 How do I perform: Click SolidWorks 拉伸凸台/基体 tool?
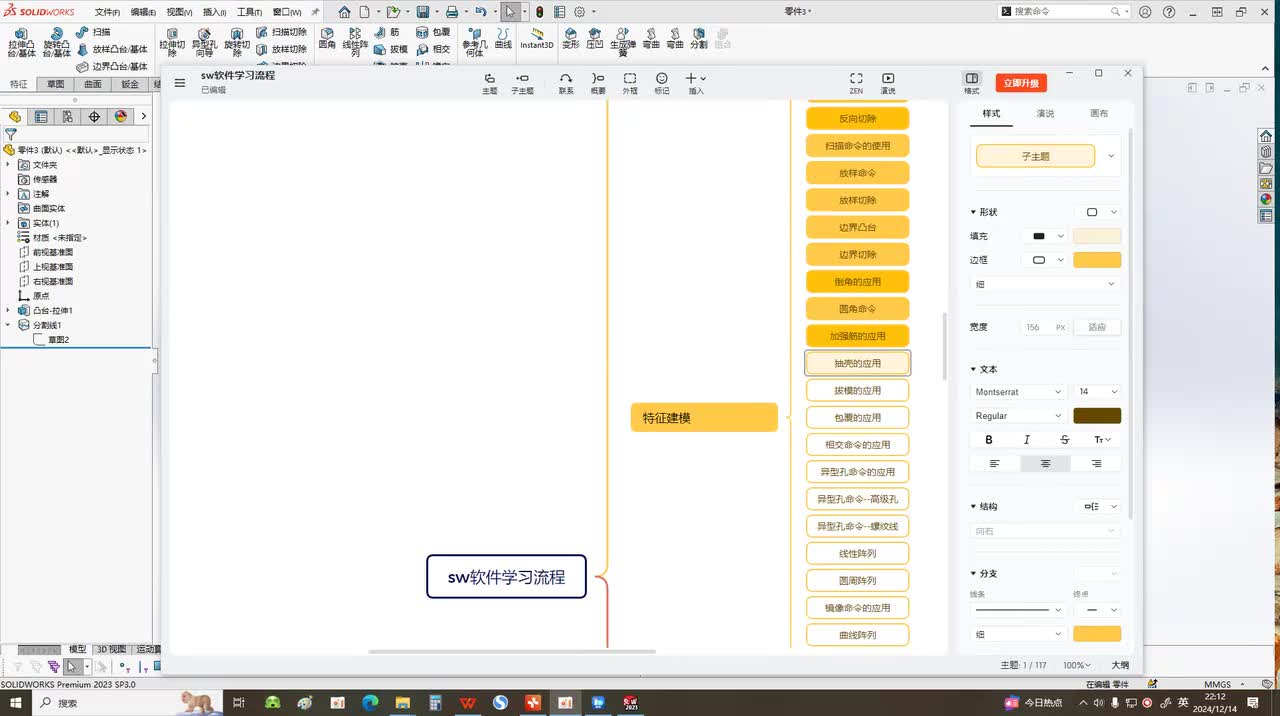21,43
